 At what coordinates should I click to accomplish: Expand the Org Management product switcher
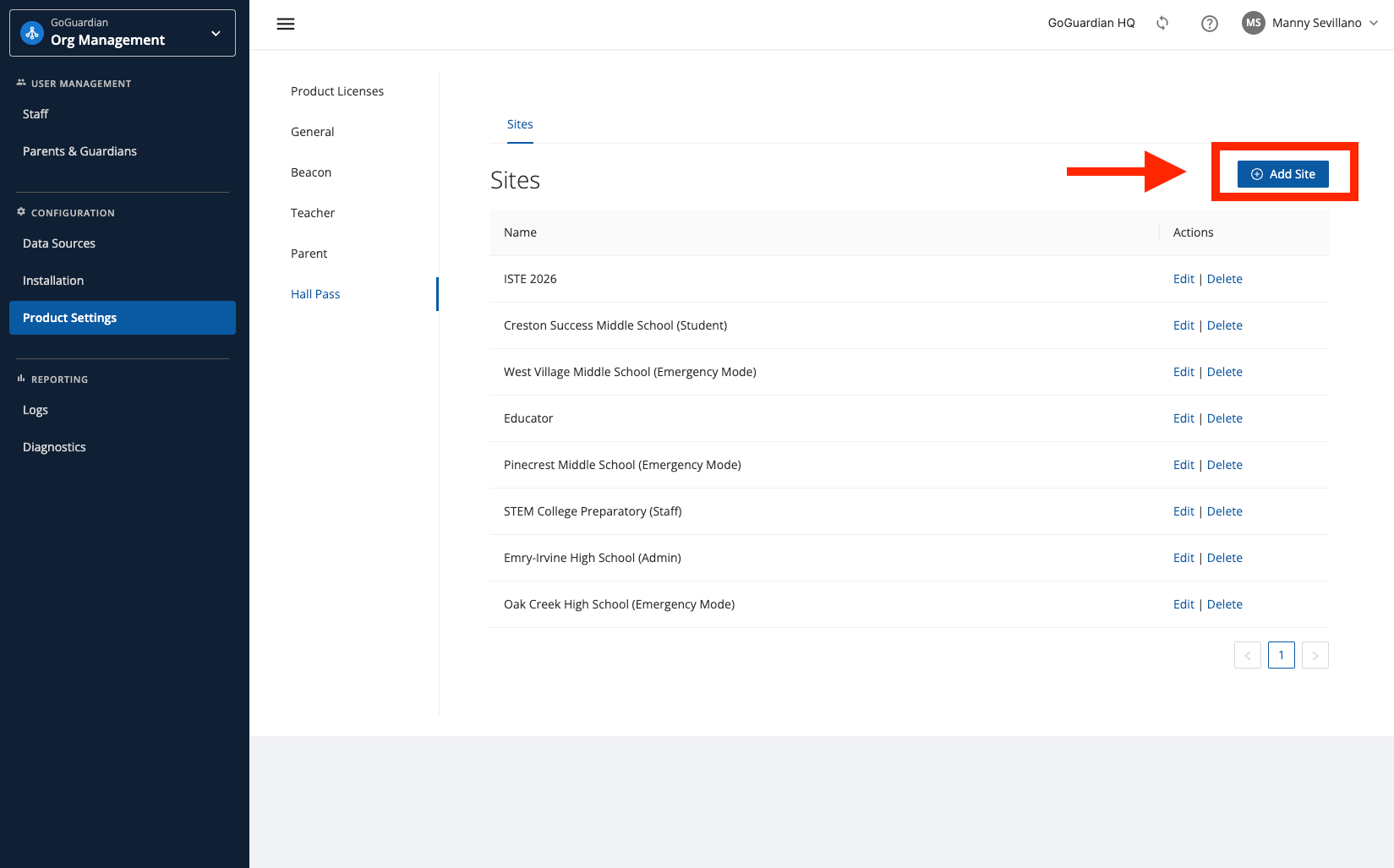point(123,33)
